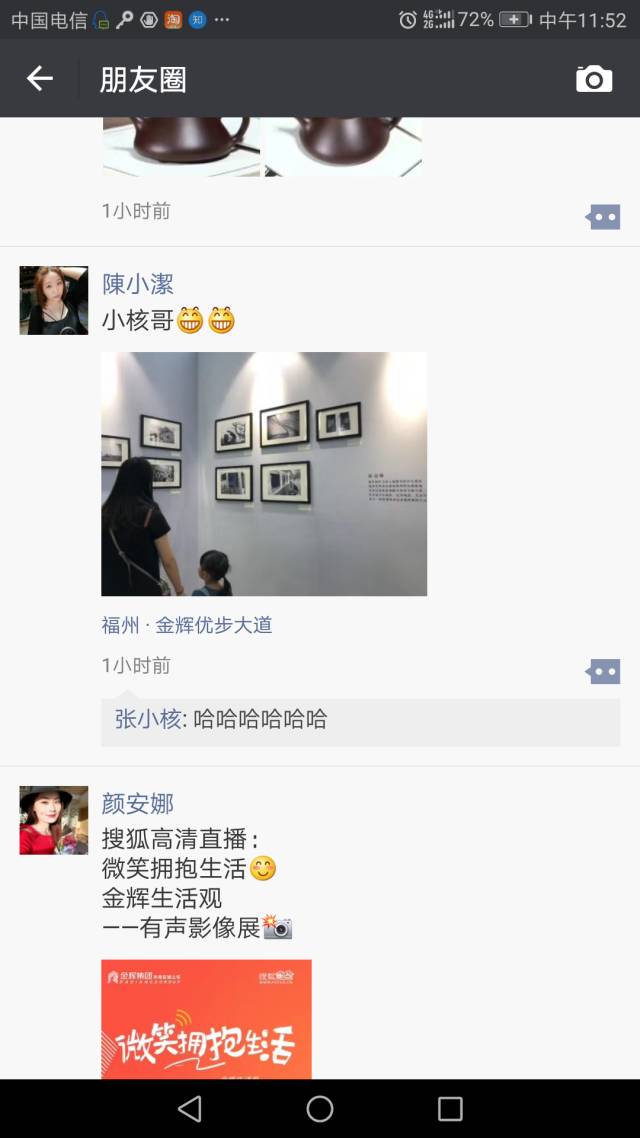Tap the recent apps square button
The width and height of the screenshot is (640, 1138).
[x=450, y=1108]
